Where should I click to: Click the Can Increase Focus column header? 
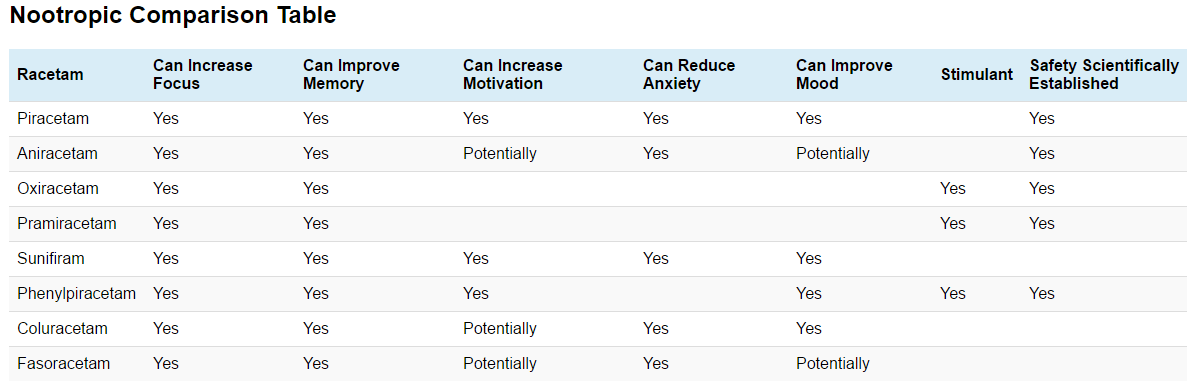[x=203, y=74]
